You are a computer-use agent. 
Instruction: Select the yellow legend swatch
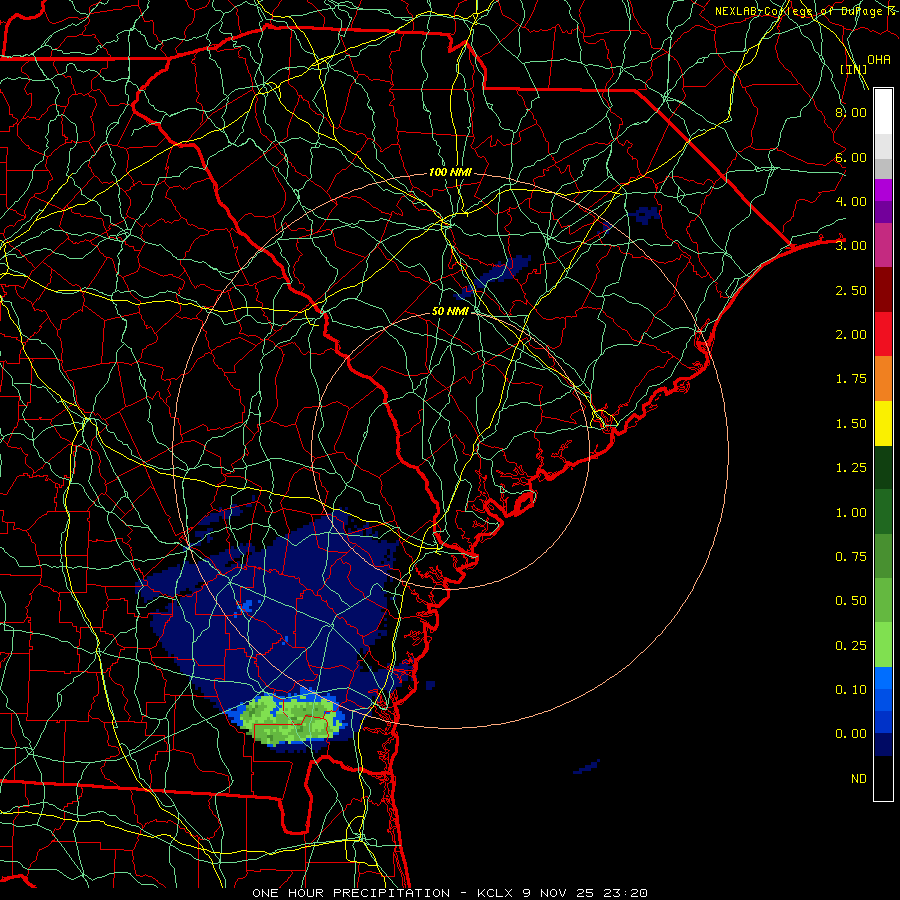[883, 423]
